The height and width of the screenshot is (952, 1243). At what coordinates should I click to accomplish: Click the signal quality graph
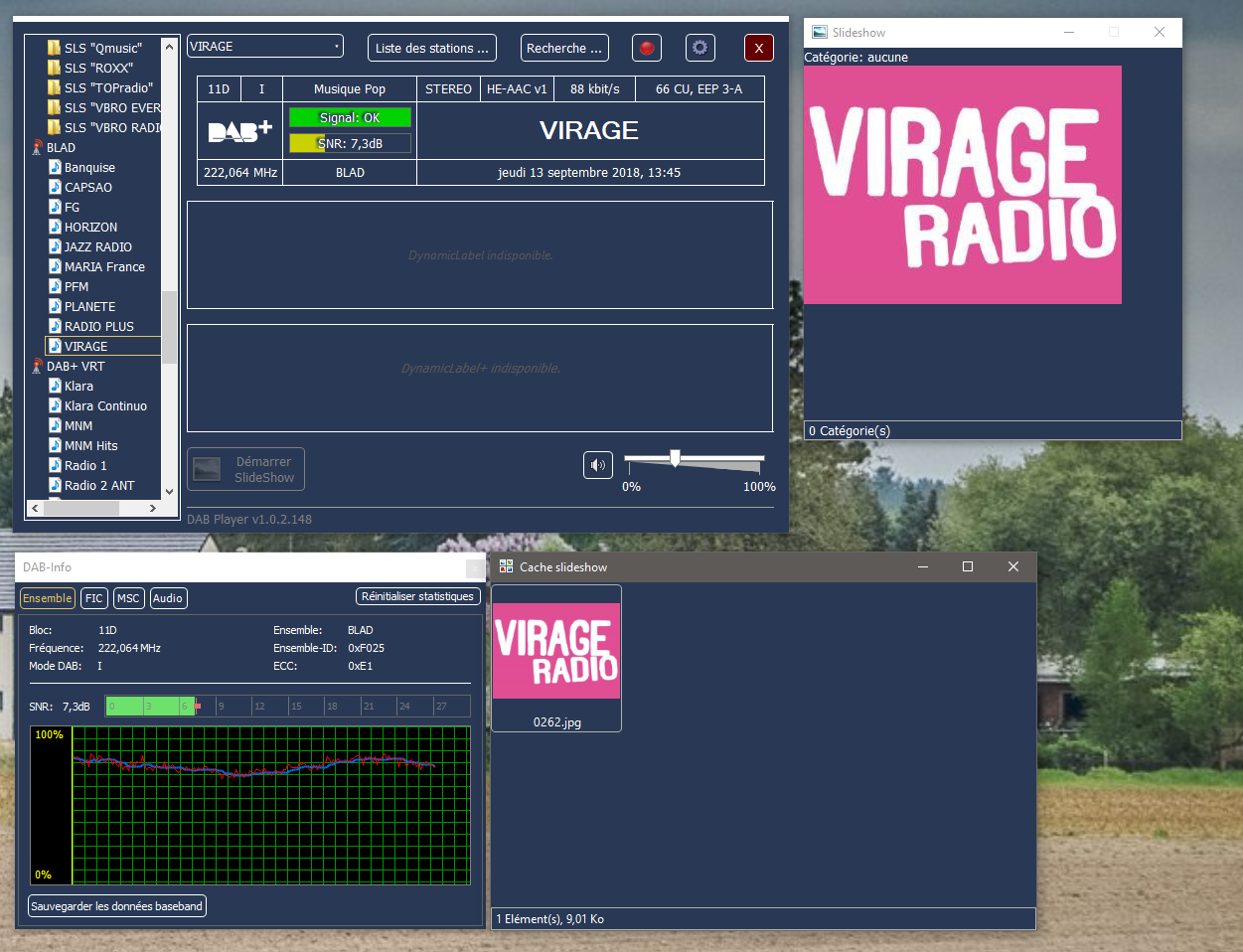[x=250, y=806]
